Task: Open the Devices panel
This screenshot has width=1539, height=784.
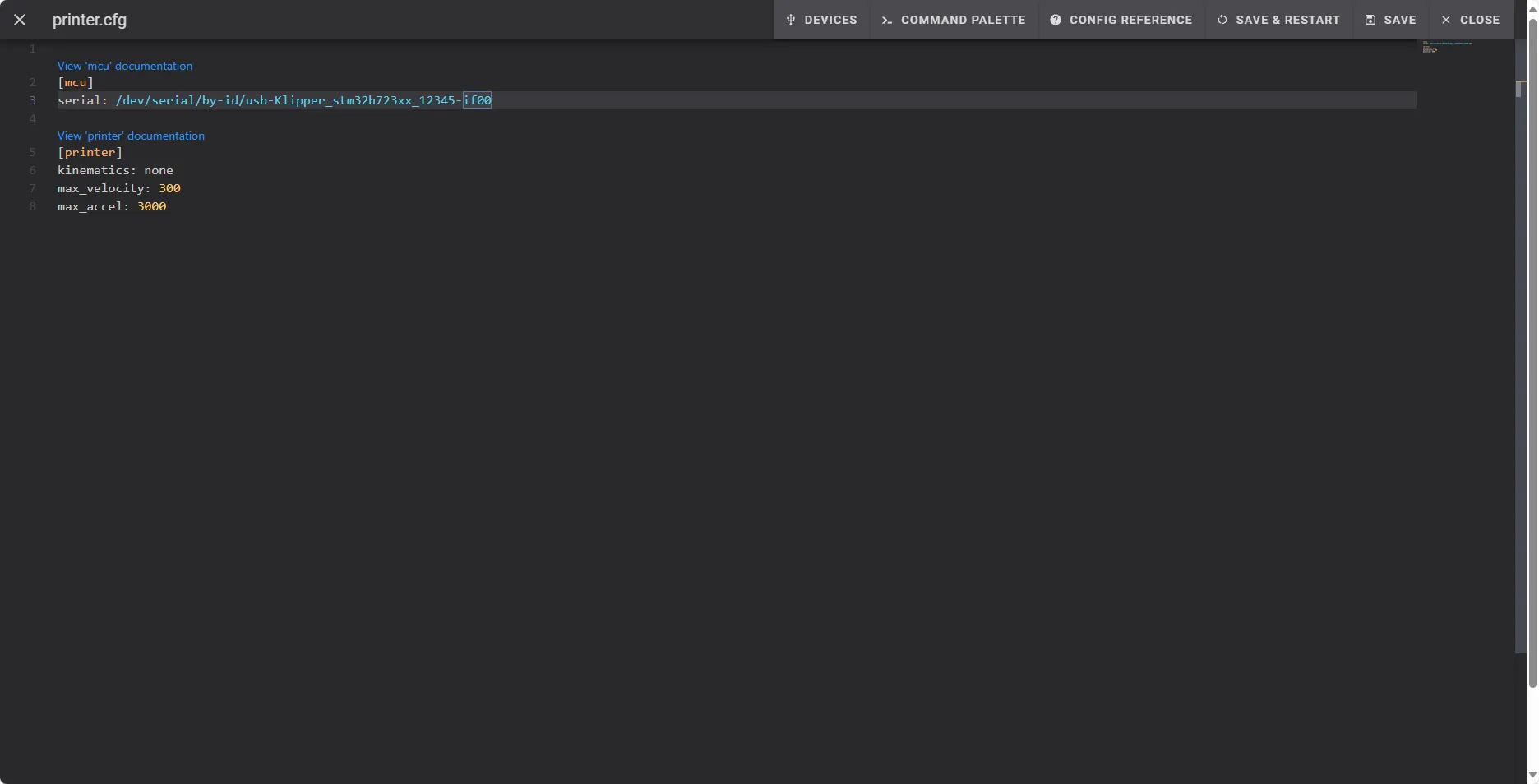Action: tap(821, 20)
